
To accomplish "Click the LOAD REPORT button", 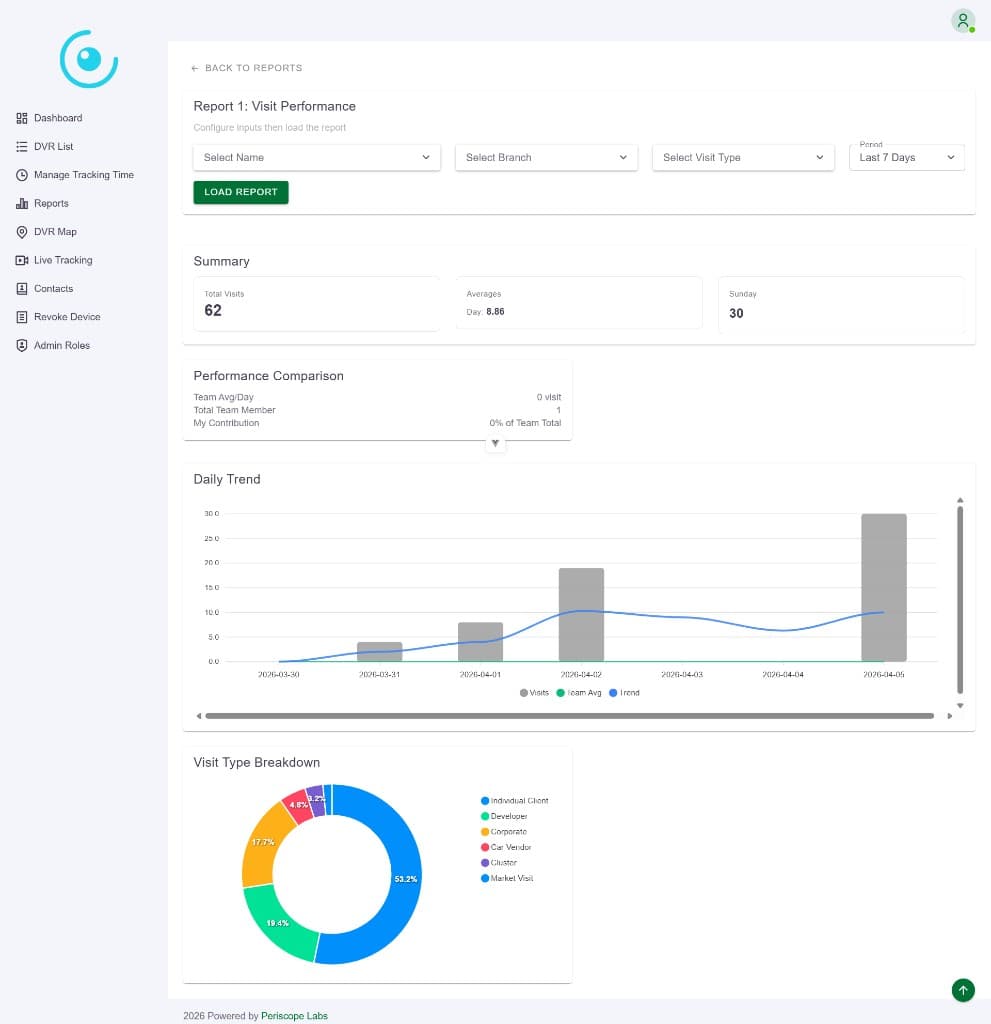I will click(240, 192).
